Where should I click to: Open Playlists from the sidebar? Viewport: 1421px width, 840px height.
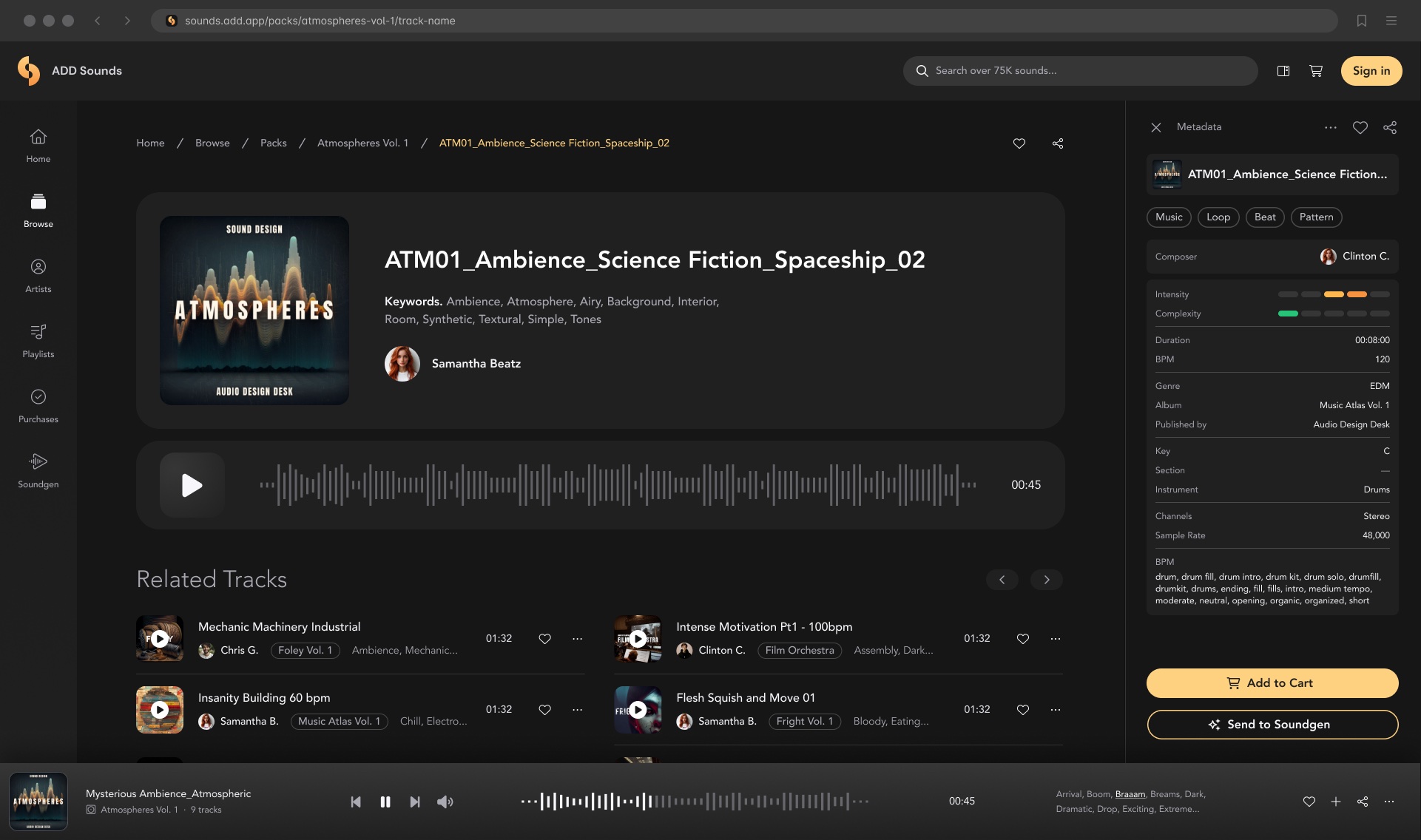[x=38, y=341]
